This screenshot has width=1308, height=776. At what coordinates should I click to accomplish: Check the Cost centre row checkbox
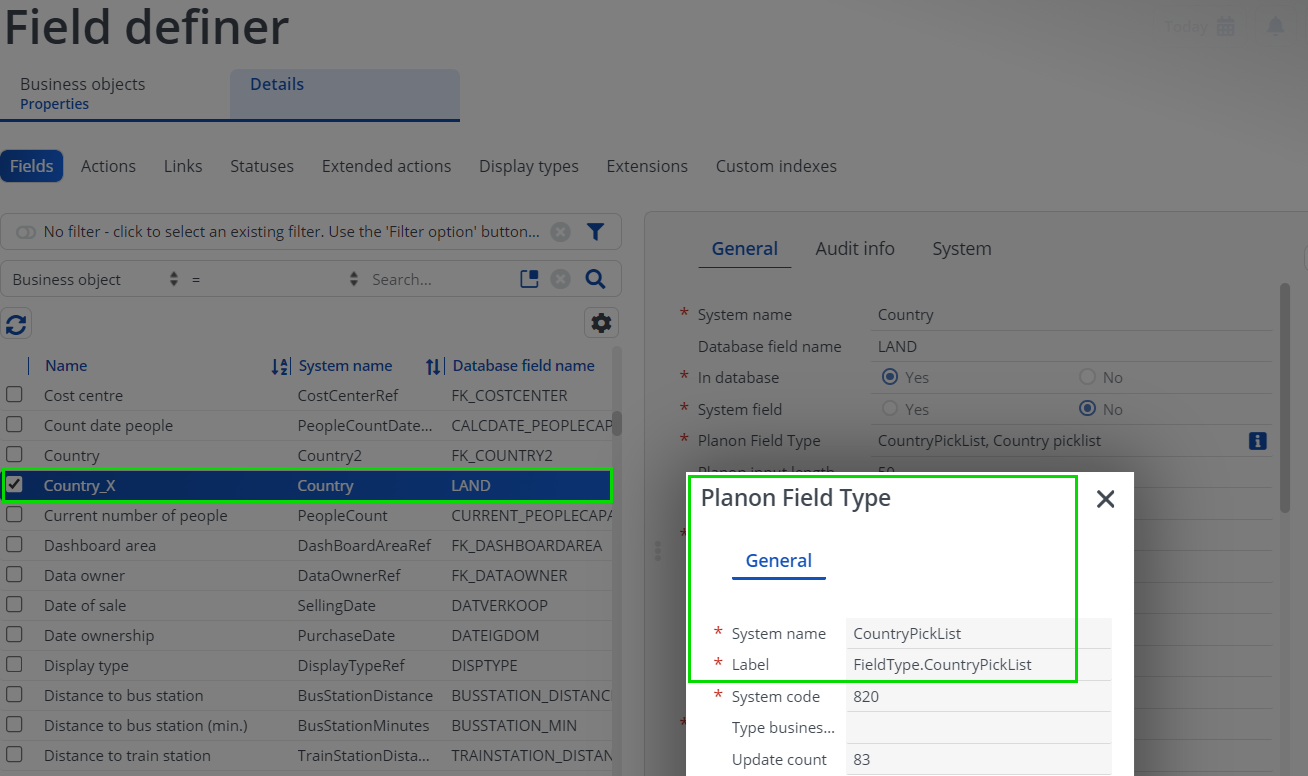point(14,395)
